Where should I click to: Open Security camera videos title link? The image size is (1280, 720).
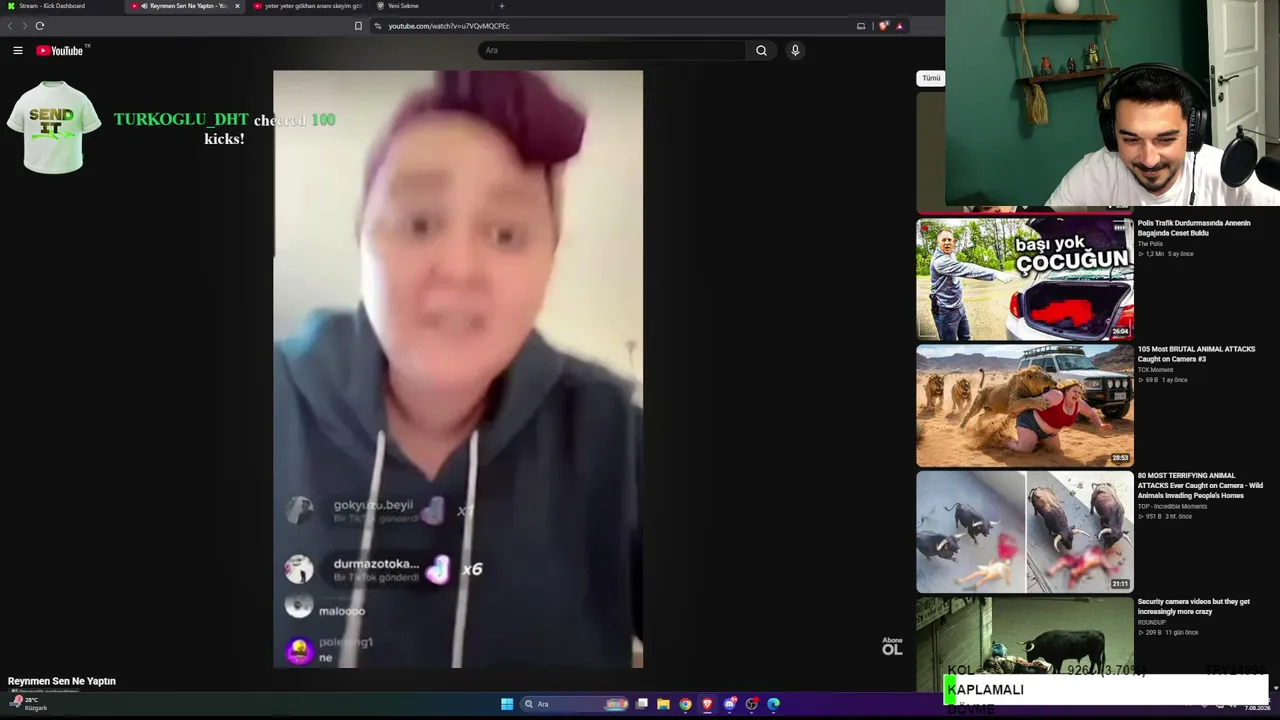(x=1194, y=606)
